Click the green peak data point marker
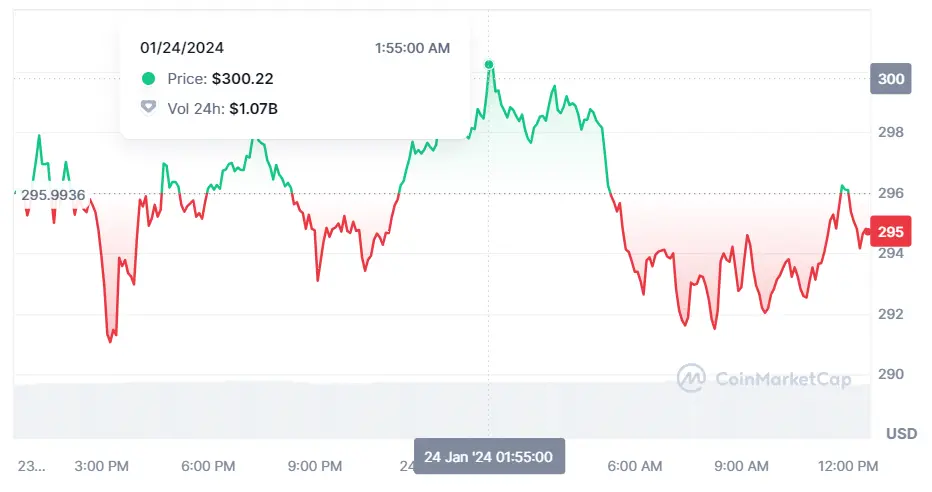932x492 pixels. point(489,65)
